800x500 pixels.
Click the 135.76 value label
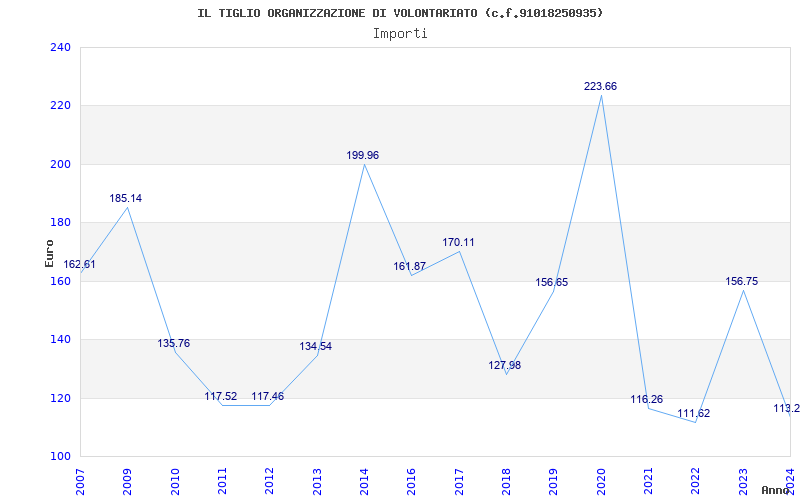click(173, 343)
